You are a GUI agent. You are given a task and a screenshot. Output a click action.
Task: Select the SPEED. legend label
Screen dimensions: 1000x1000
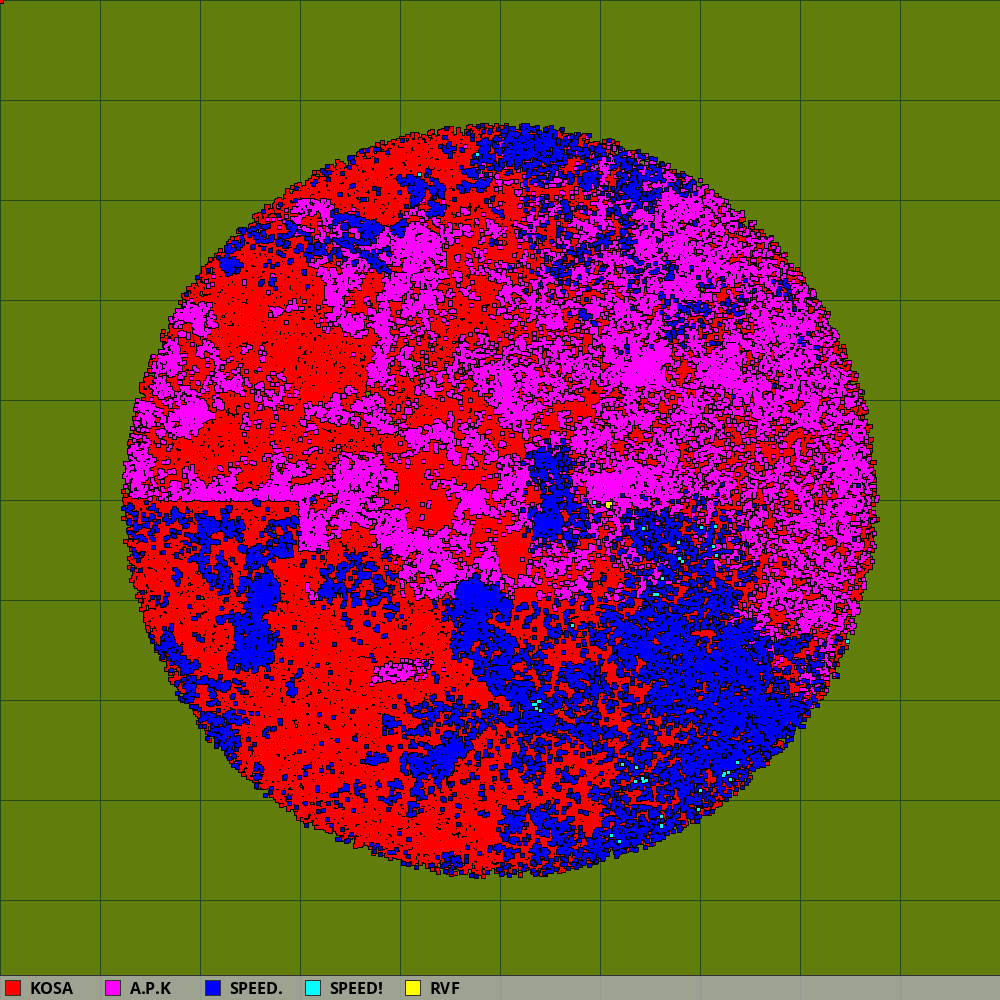[256, 989]
